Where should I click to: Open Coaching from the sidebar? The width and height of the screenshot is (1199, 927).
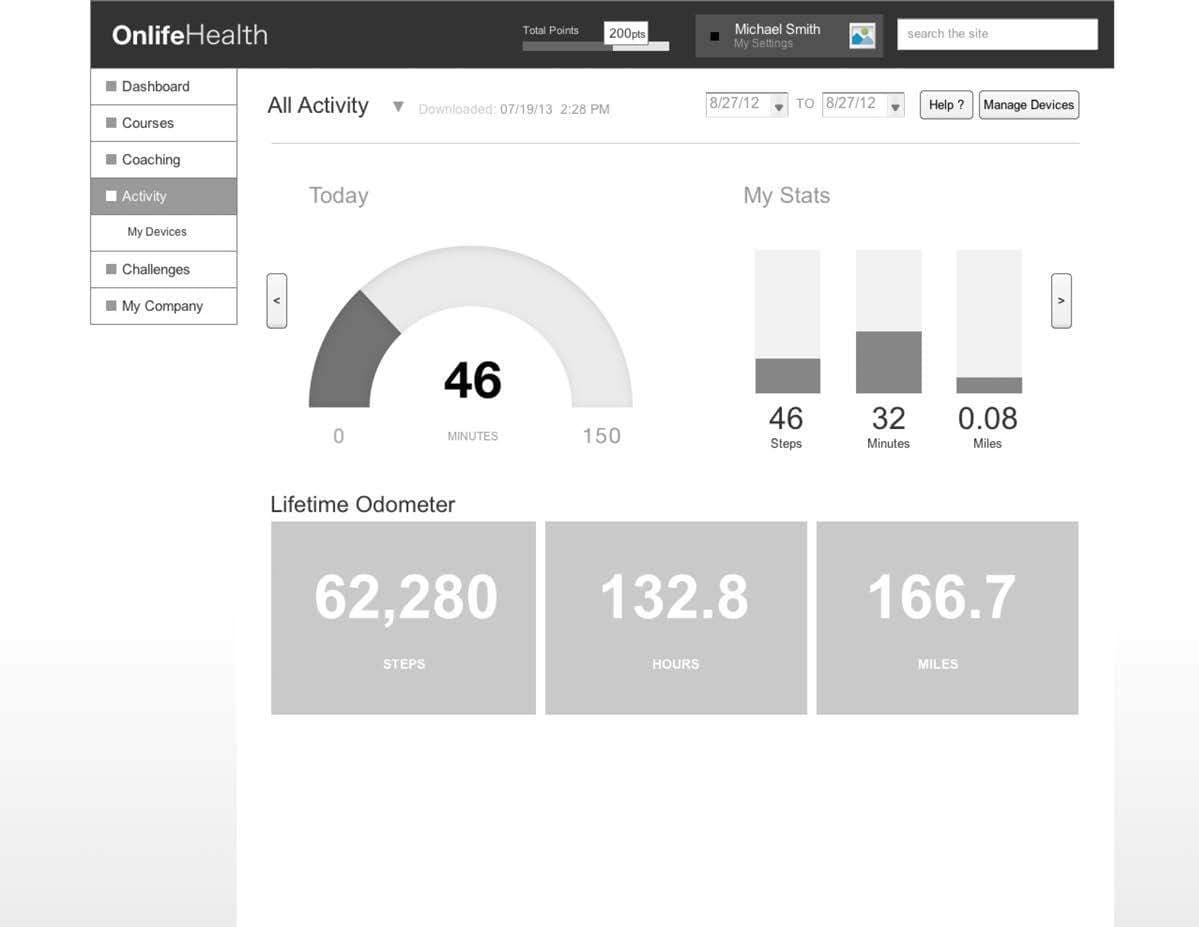click(x=164, y=160)
